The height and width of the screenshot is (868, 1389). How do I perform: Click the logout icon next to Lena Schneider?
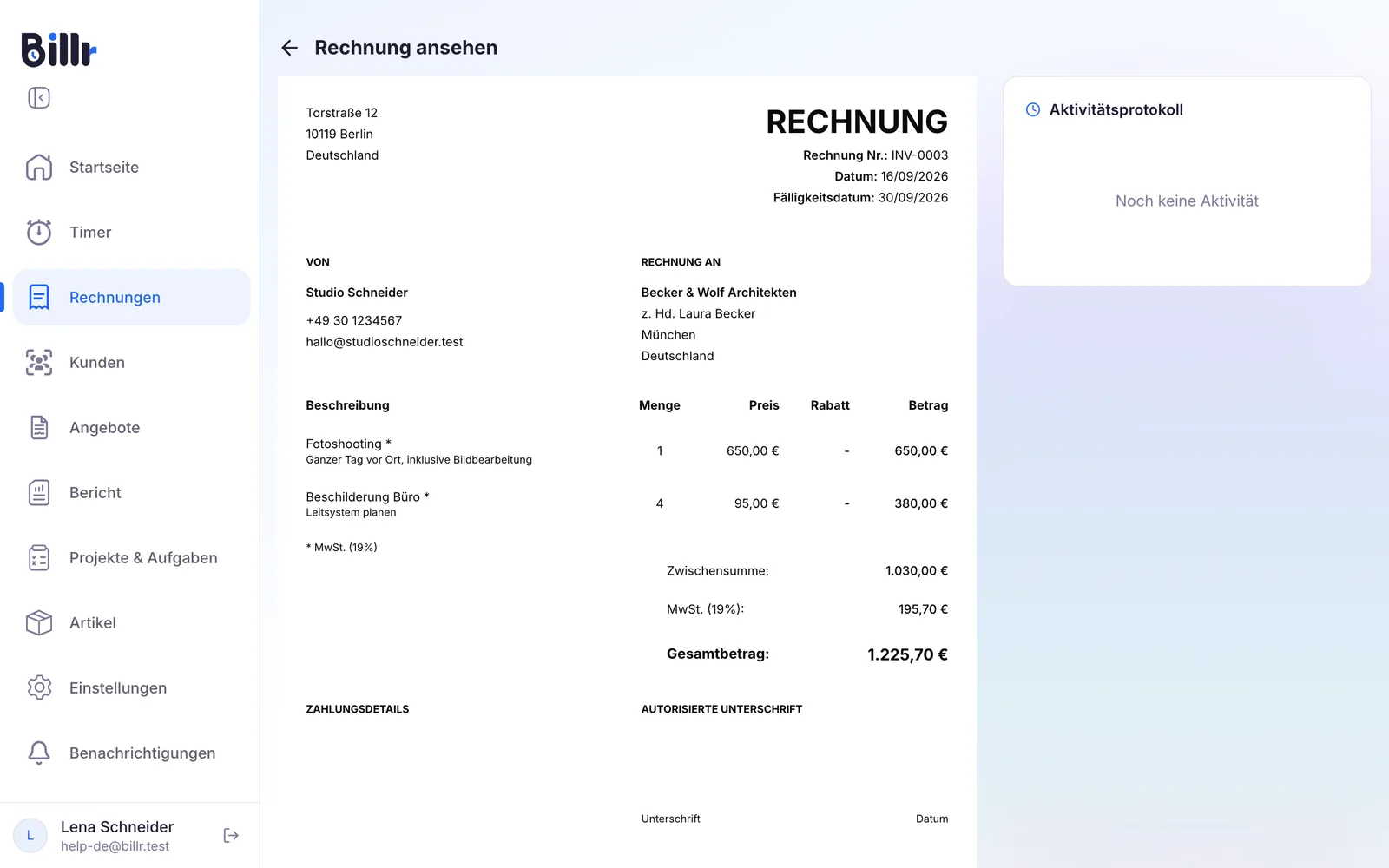(x=231, y=836)
